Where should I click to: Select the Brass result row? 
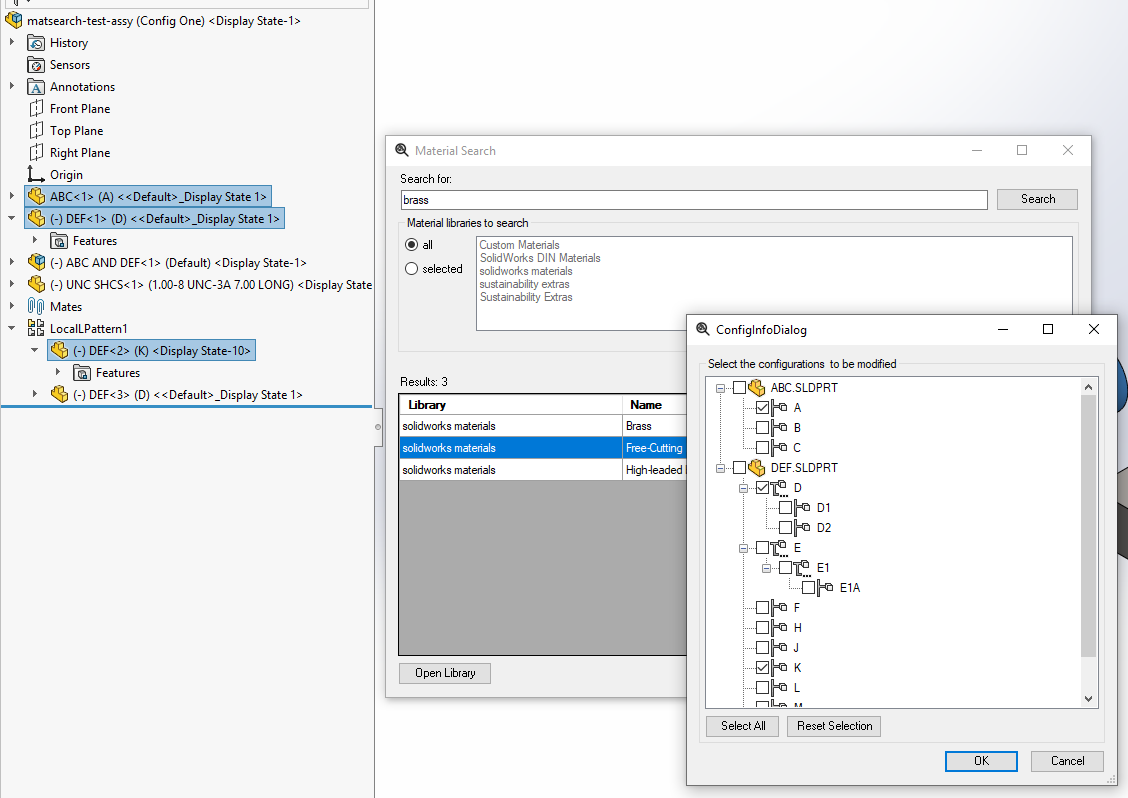(543, 426)
